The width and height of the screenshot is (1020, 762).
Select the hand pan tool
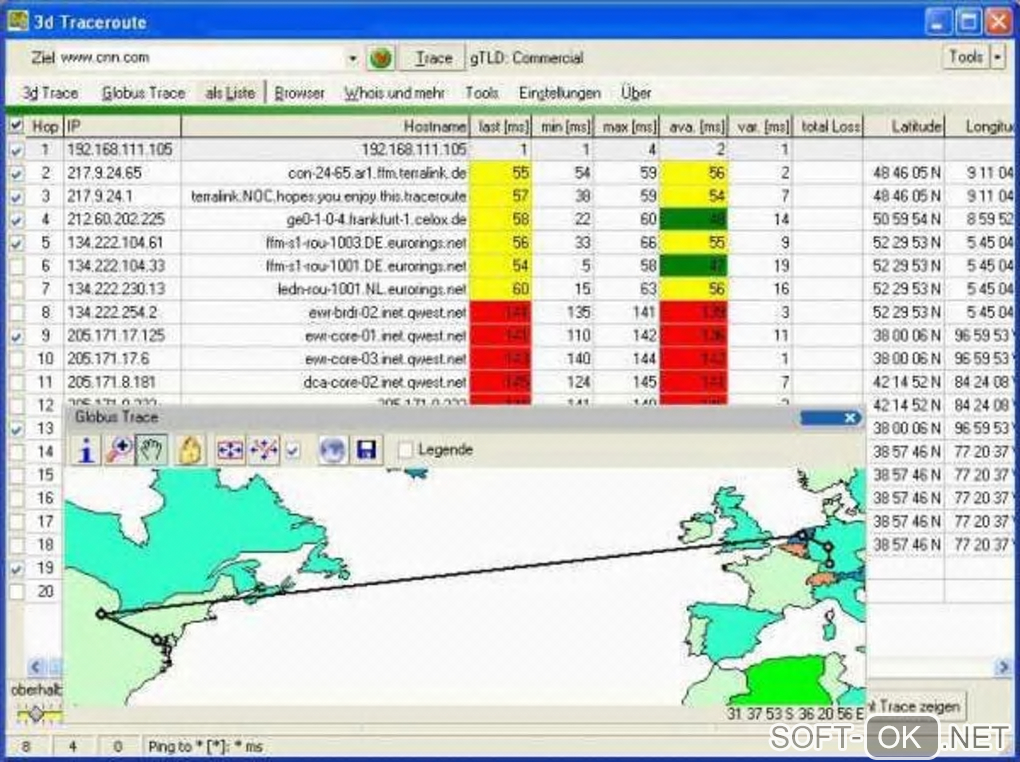[152, 450]
